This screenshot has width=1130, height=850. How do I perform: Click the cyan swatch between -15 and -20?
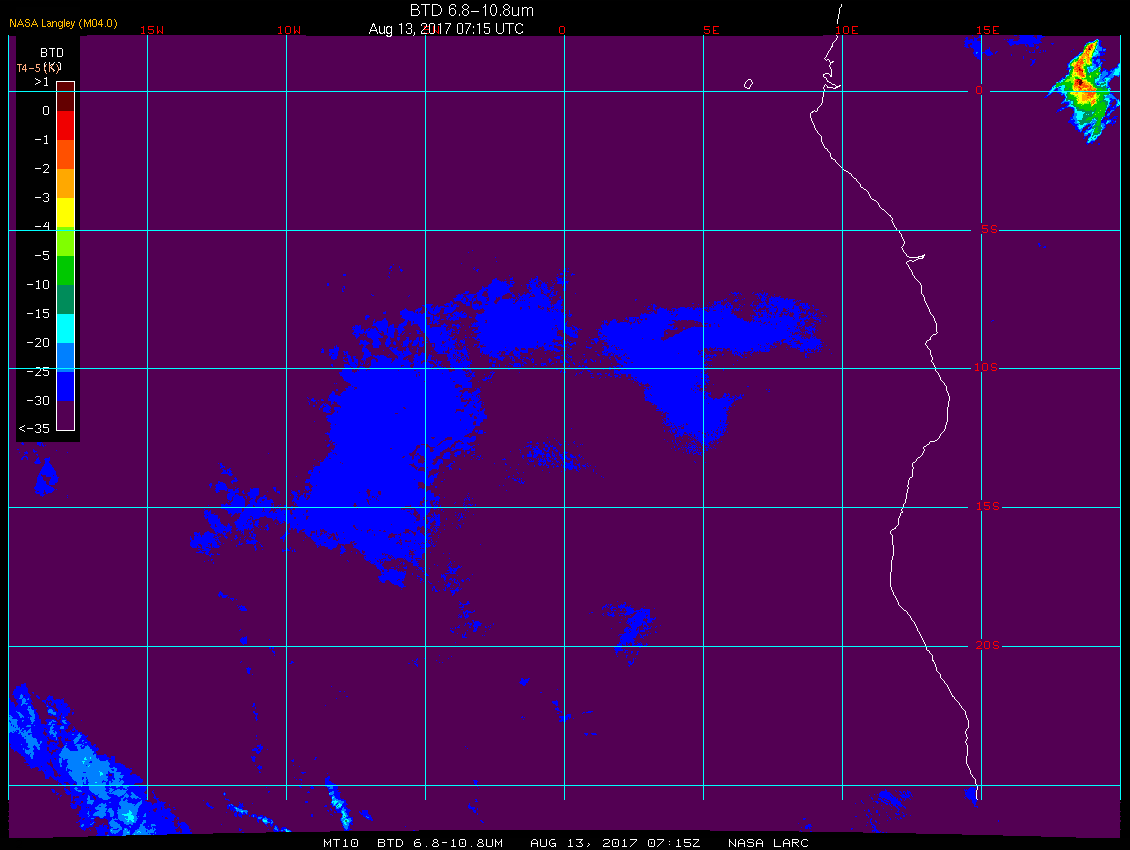coord(66,329)
